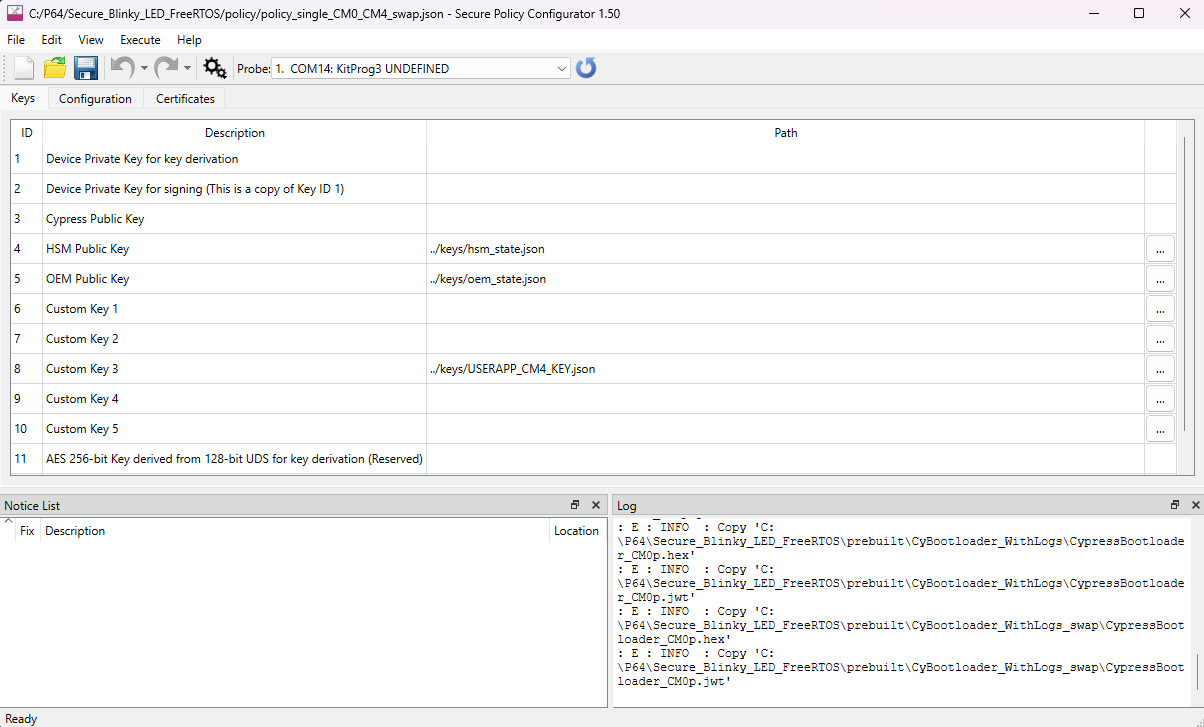Browse path for Custom Key 4
Screen dimensions: 1204x727
tap(1160, 399)
